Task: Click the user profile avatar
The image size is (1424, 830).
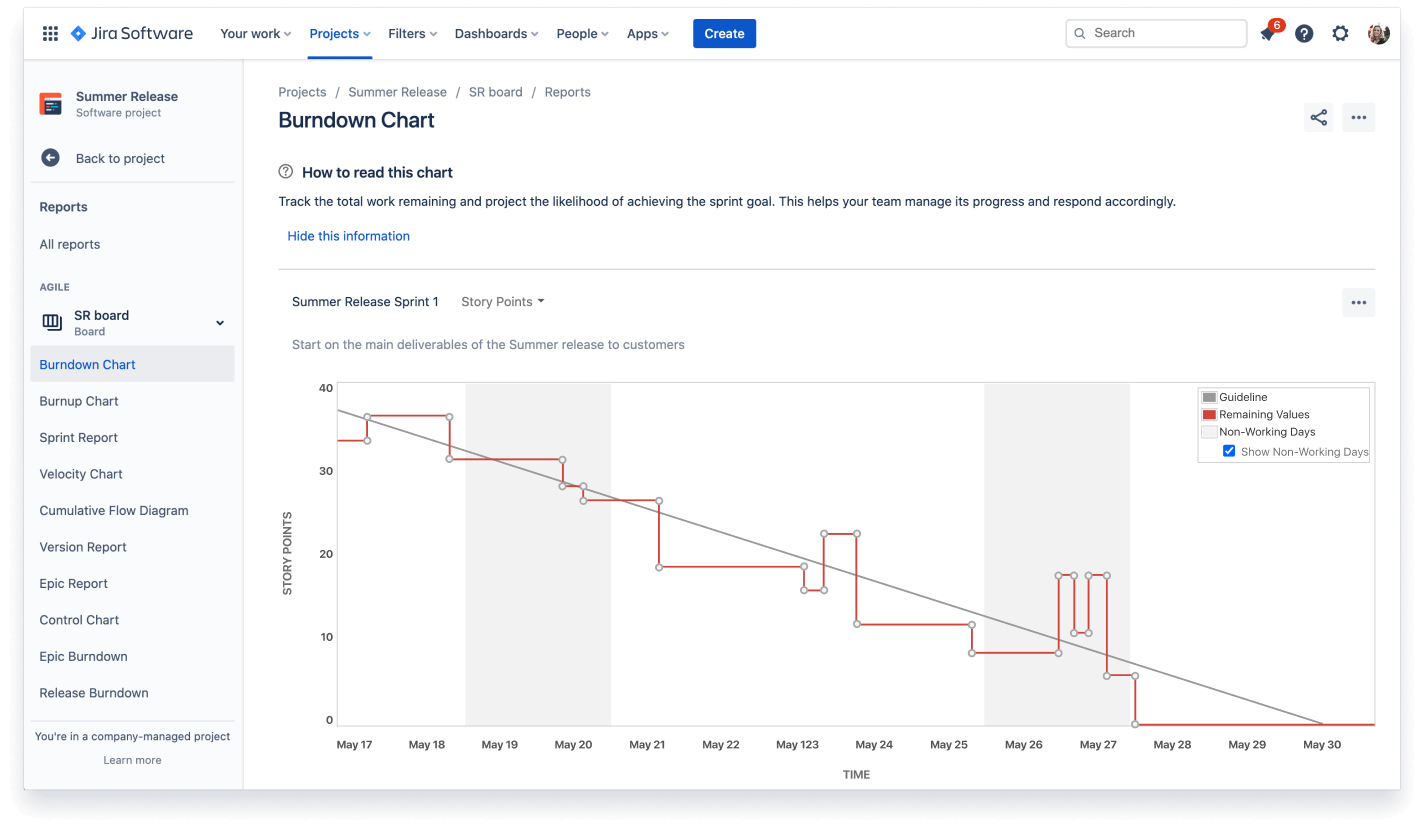Action: coord(1378,34)
